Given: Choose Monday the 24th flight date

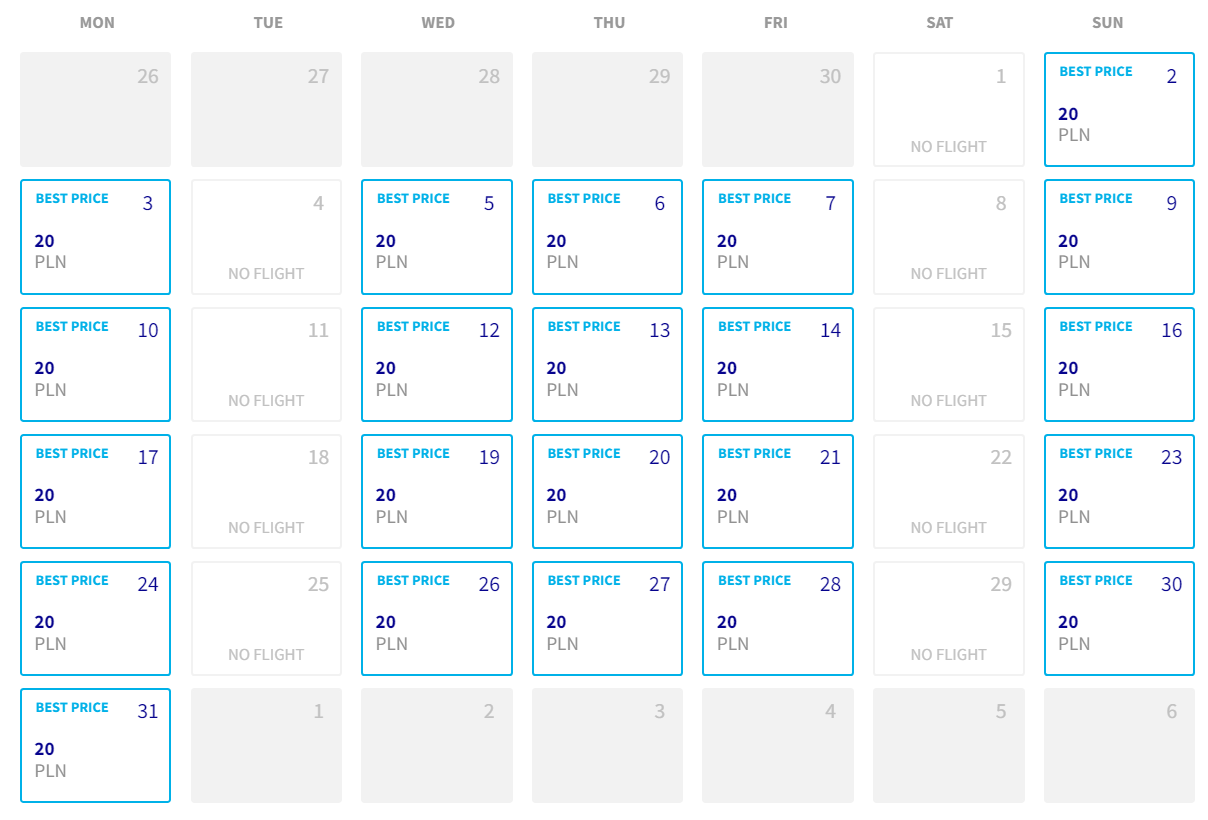Looking at the screenshot, I should (95, 618).
